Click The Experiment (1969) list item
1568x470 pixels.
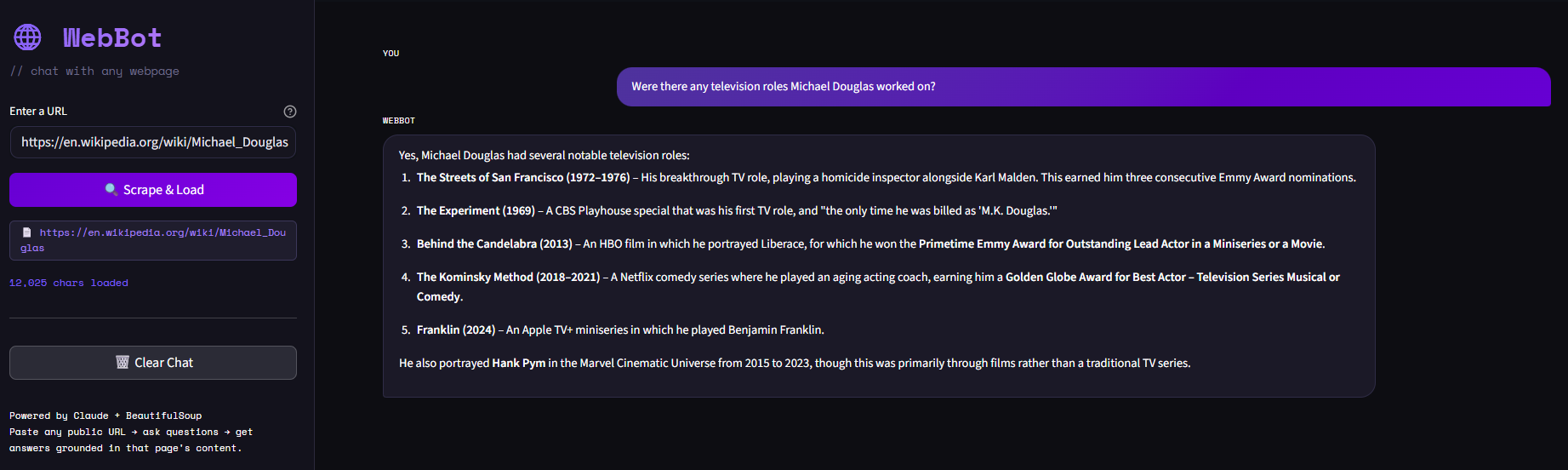click(x=737, y=211)
